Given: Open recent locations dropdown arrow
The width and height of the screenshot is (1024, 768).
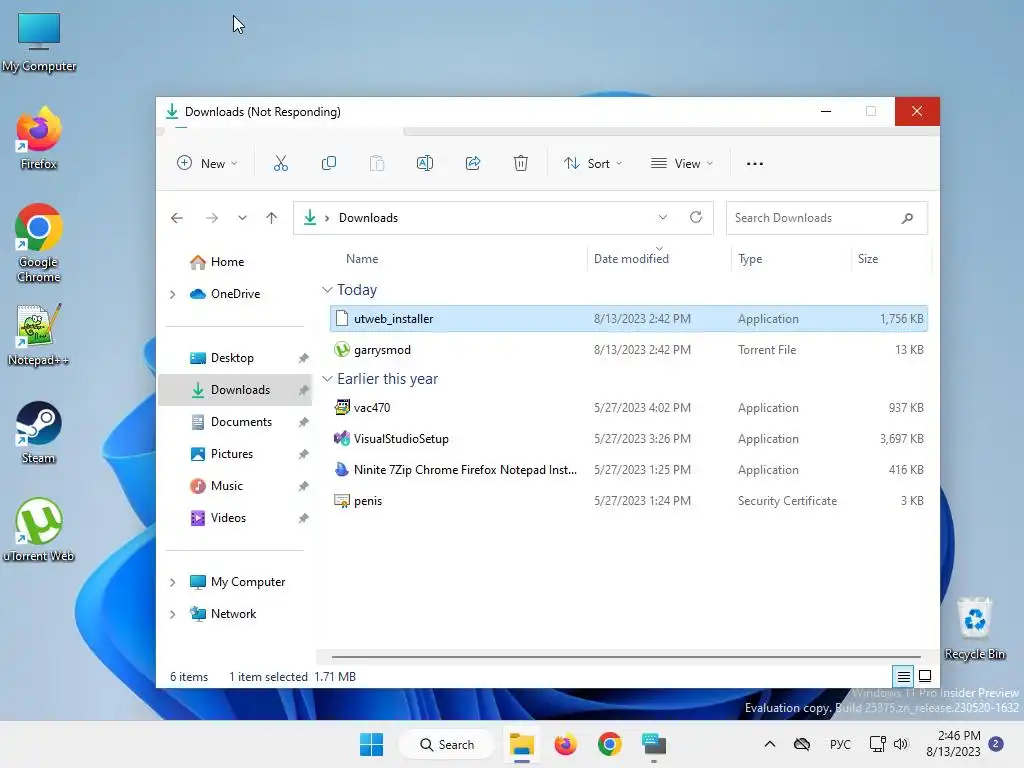Looking at the screenshot, I should 242,218.
